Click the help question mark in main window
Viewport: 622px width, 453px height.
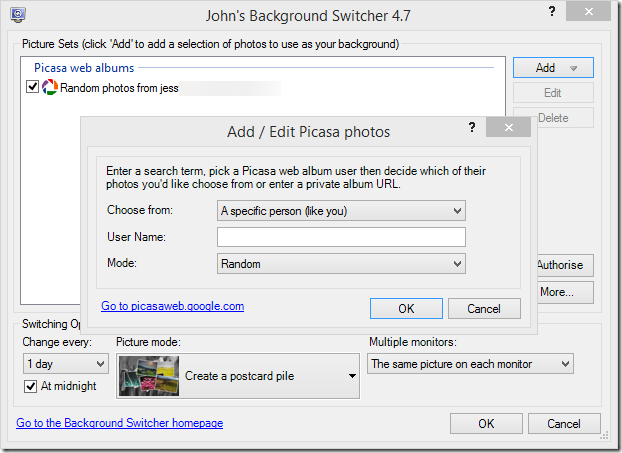pyautogui.click(x=552, y=11)
